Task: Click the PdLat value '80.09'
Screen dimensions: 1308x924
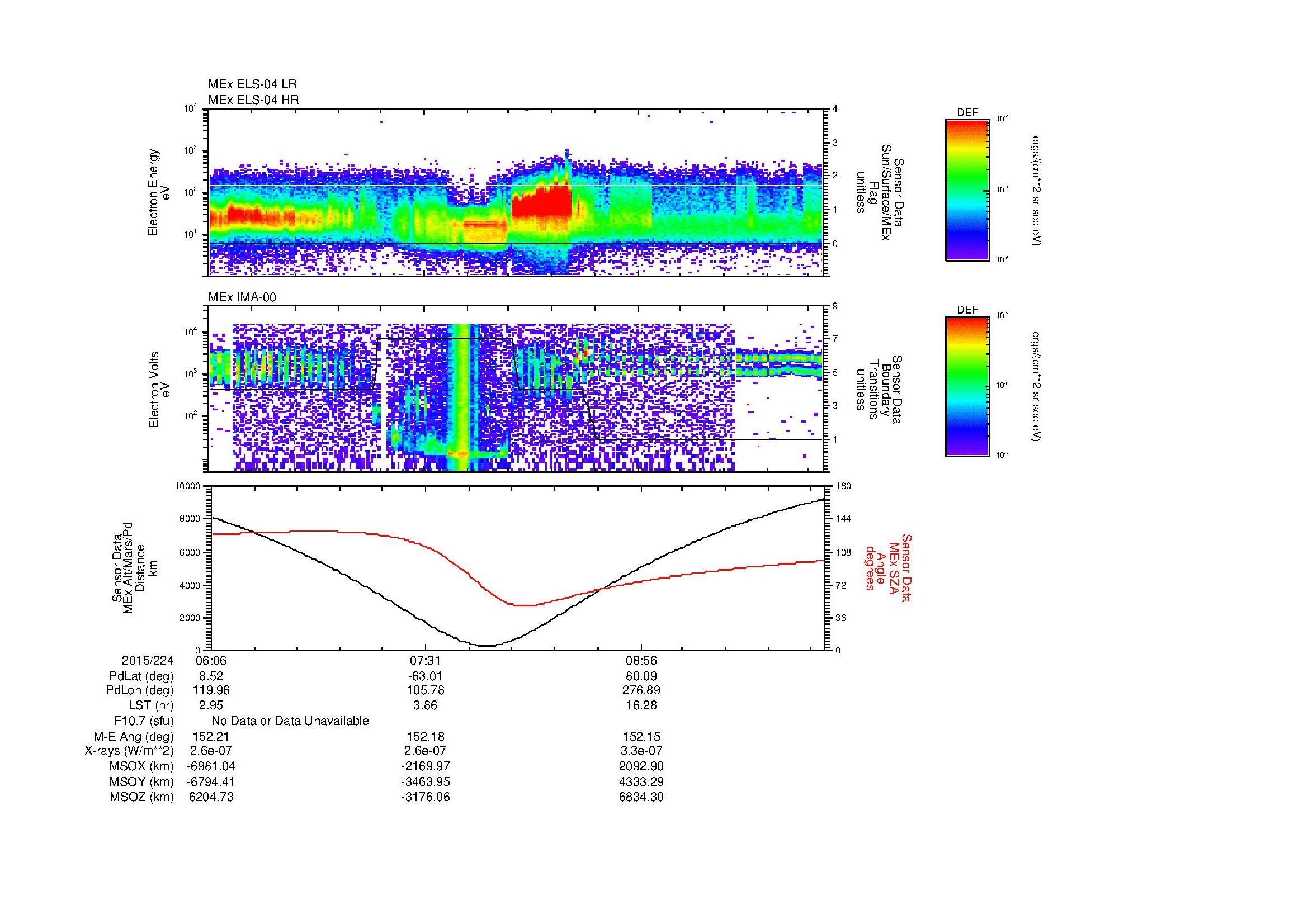Action: pos(641,676)
